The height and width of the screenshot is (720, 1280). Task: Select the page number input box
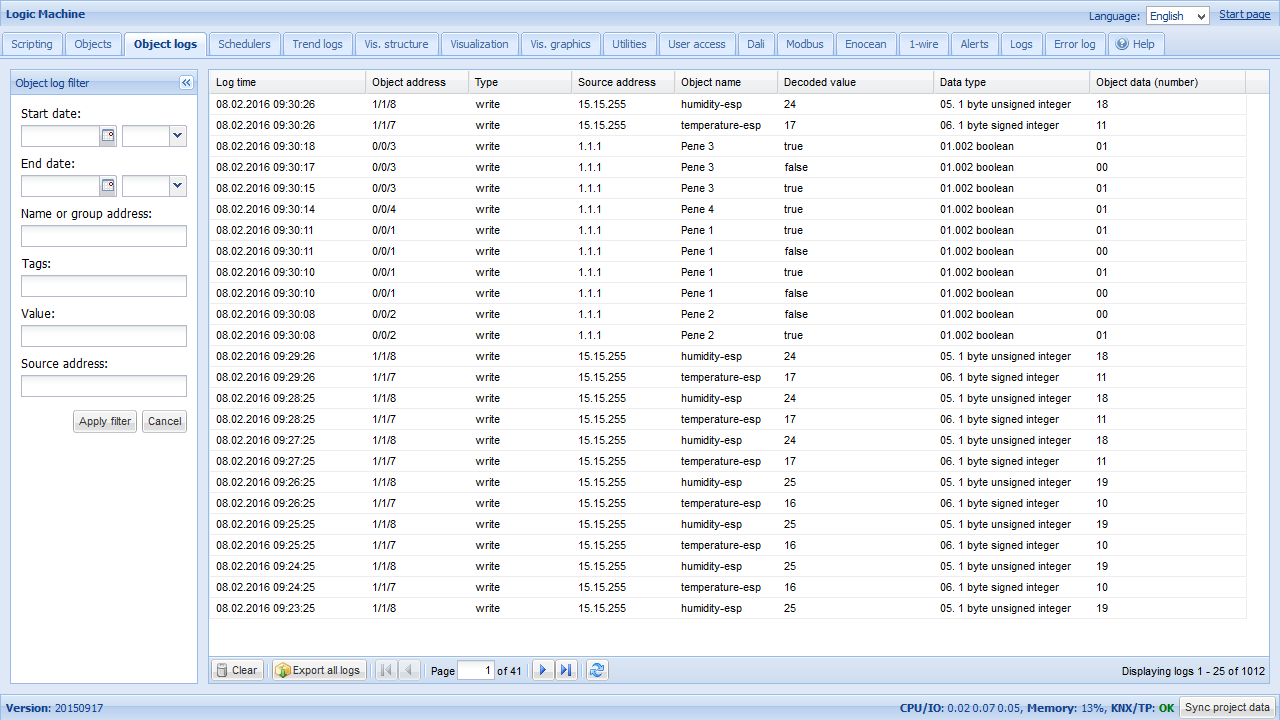(x=476, y=670)
